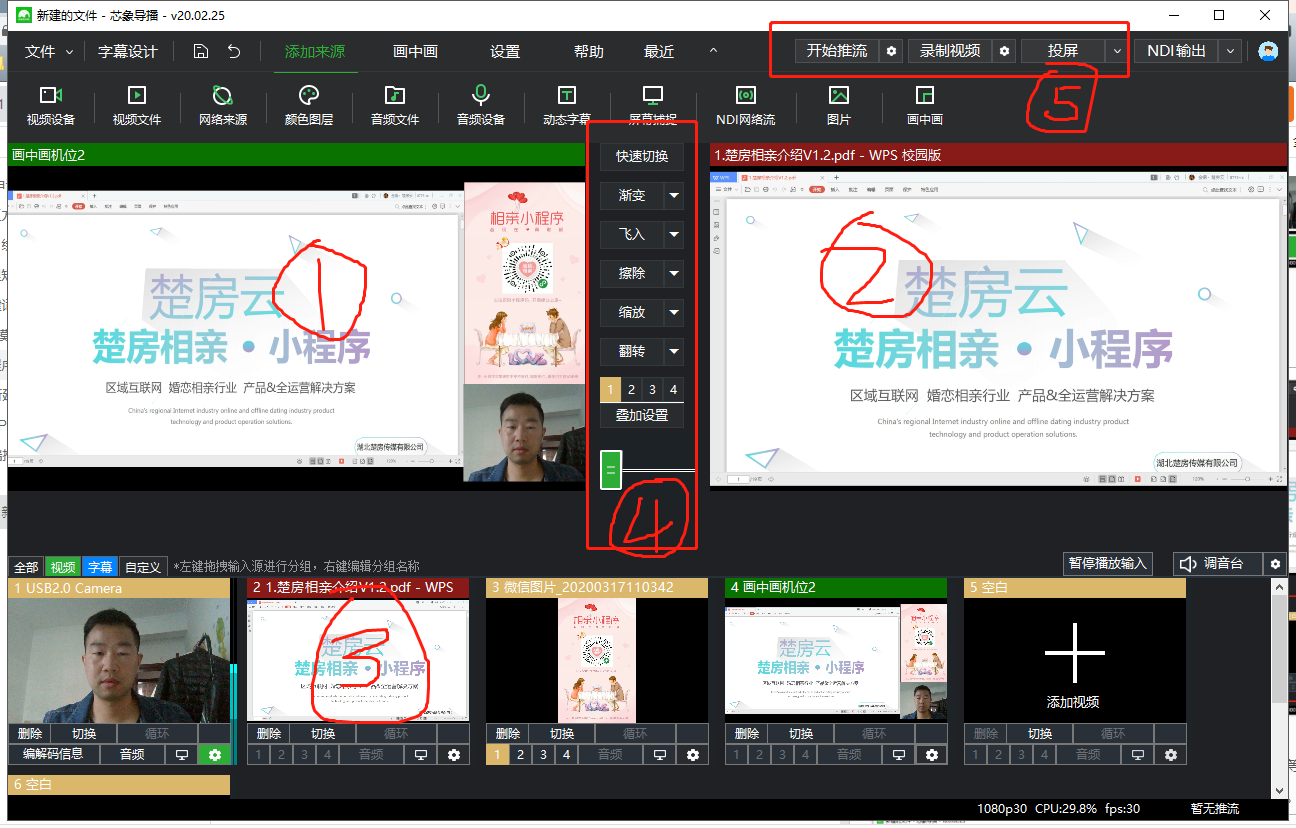The image size is (1296, 828).
Task: Filter inputs by the 字幕 group tab
Action: [99, 567]
